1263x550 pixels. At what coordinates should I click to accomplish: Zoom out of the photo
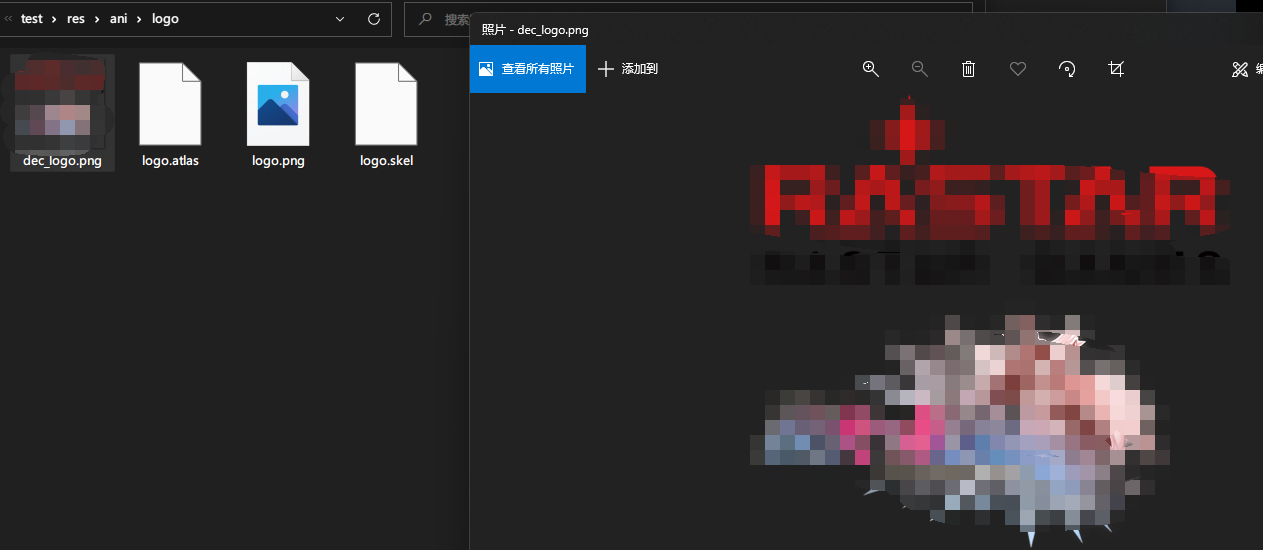(x=919, y=69)
